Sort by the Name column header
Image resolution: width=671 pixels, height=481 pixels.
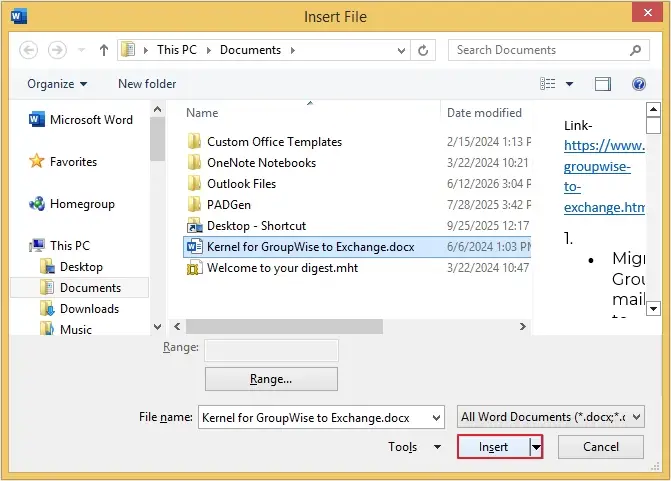202,113
